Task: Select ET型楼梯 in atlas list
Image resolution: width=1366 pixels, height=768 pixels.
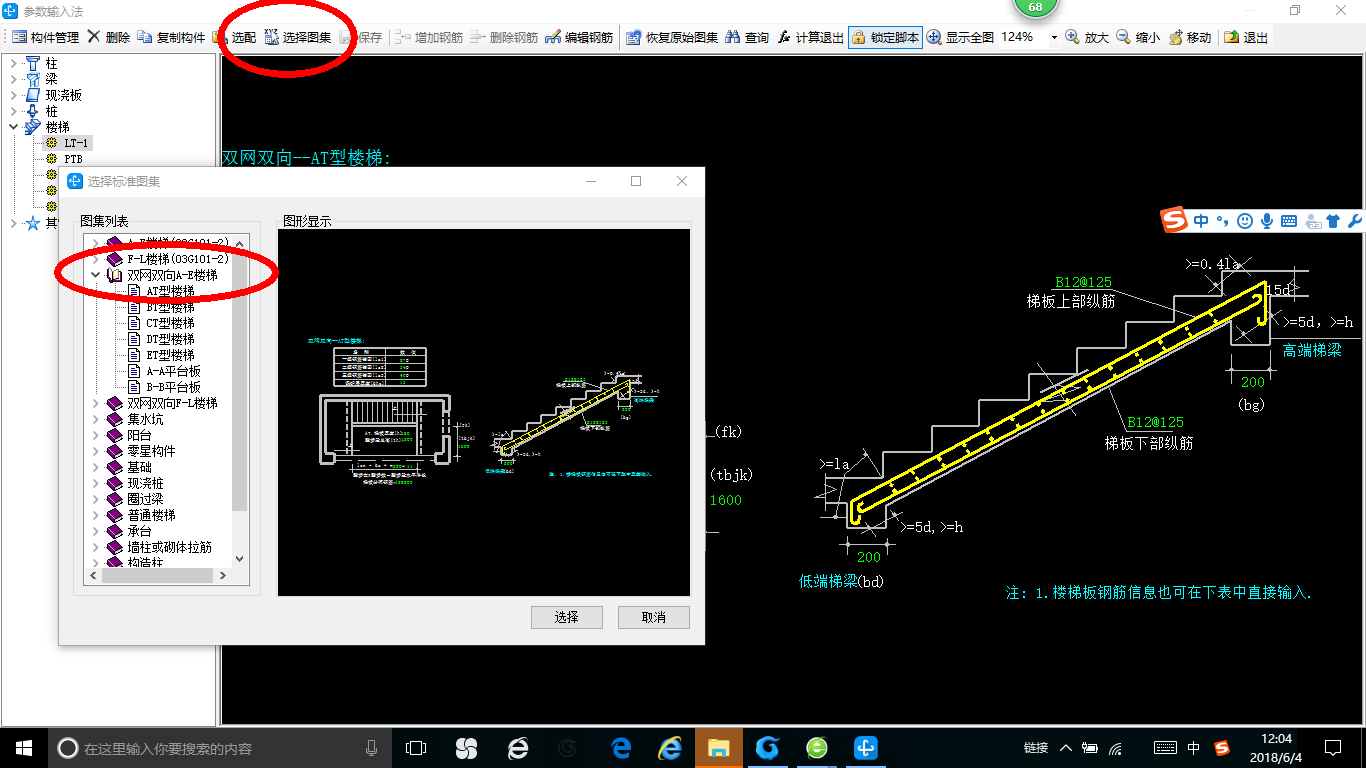Action: coord(170,355)
